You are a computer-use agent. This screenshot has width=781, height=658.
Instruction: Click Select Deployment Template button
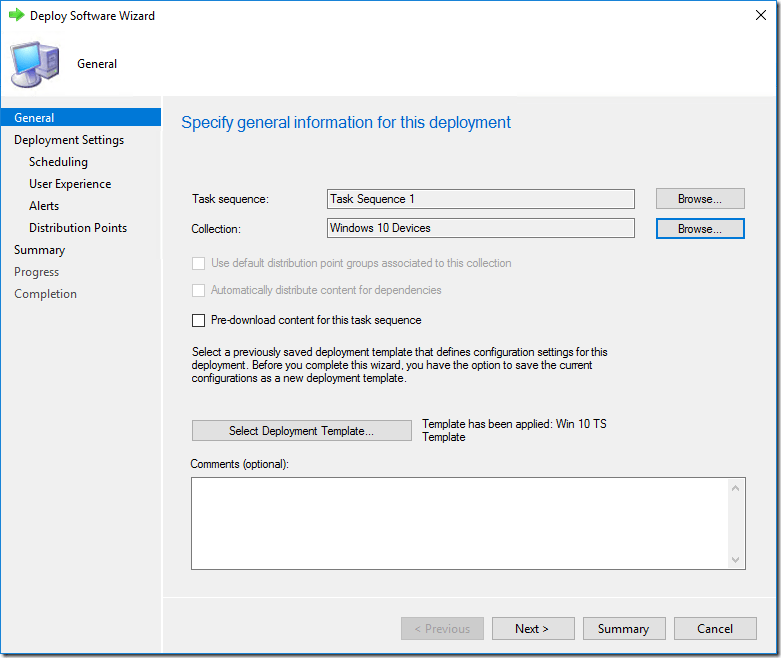301,431
